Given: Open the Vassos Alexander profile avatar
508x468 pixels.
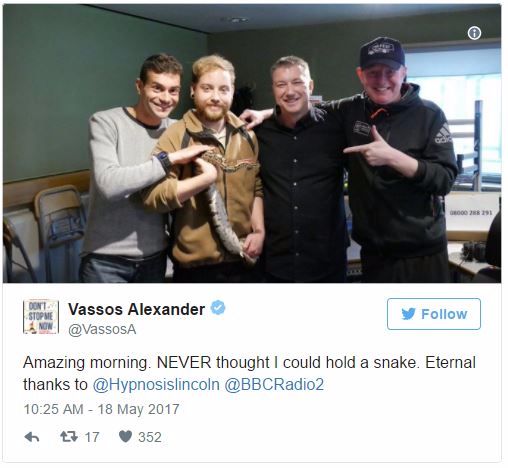Looking at the screenshot, I should click(x=41, y=316).
